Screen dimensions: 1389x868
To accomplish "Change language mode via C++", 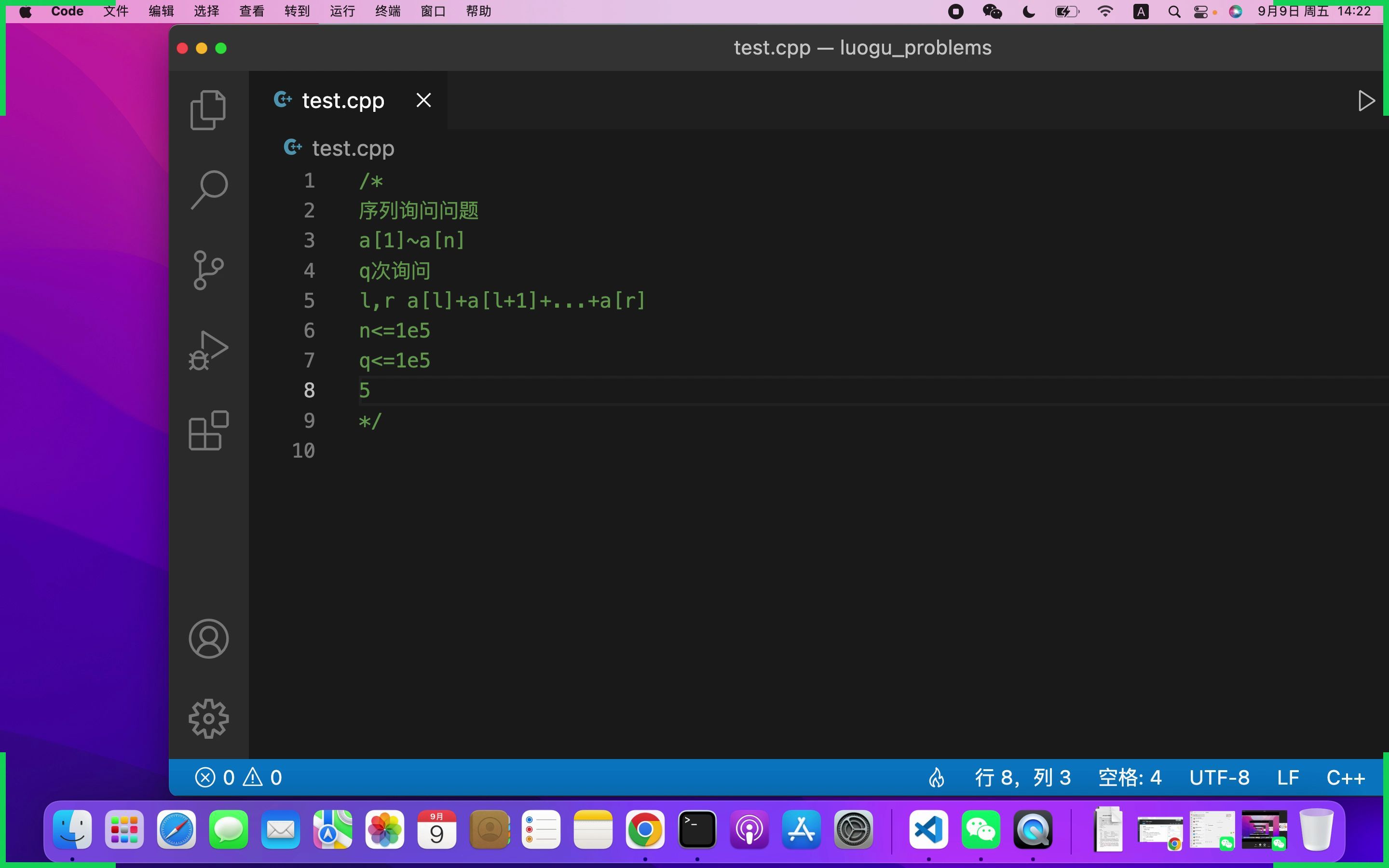I will 1346,777.
